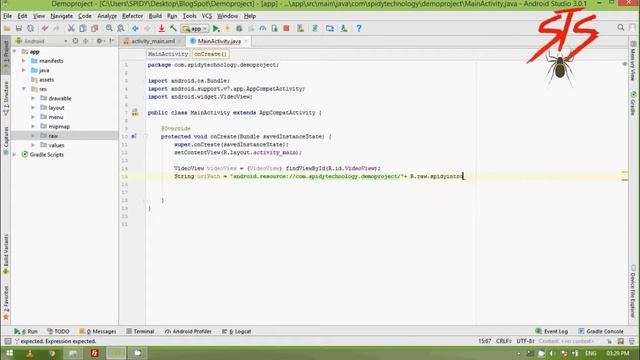Screen dimensions: 640x360
Task: Switch to activity_main.xml tab
Action: tap(153, 41)
